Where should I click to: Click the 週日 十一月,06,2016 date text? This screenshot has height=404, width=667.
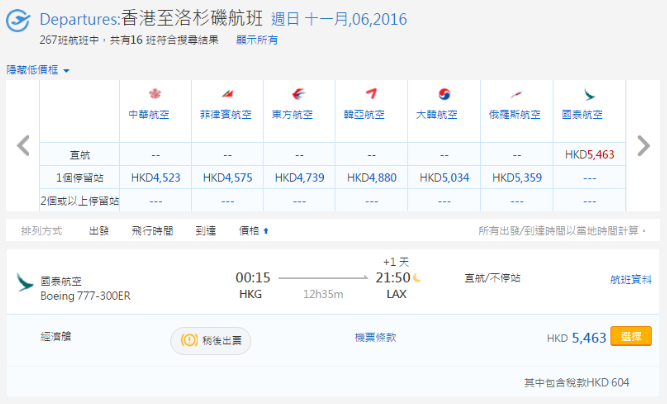point(339,20)
